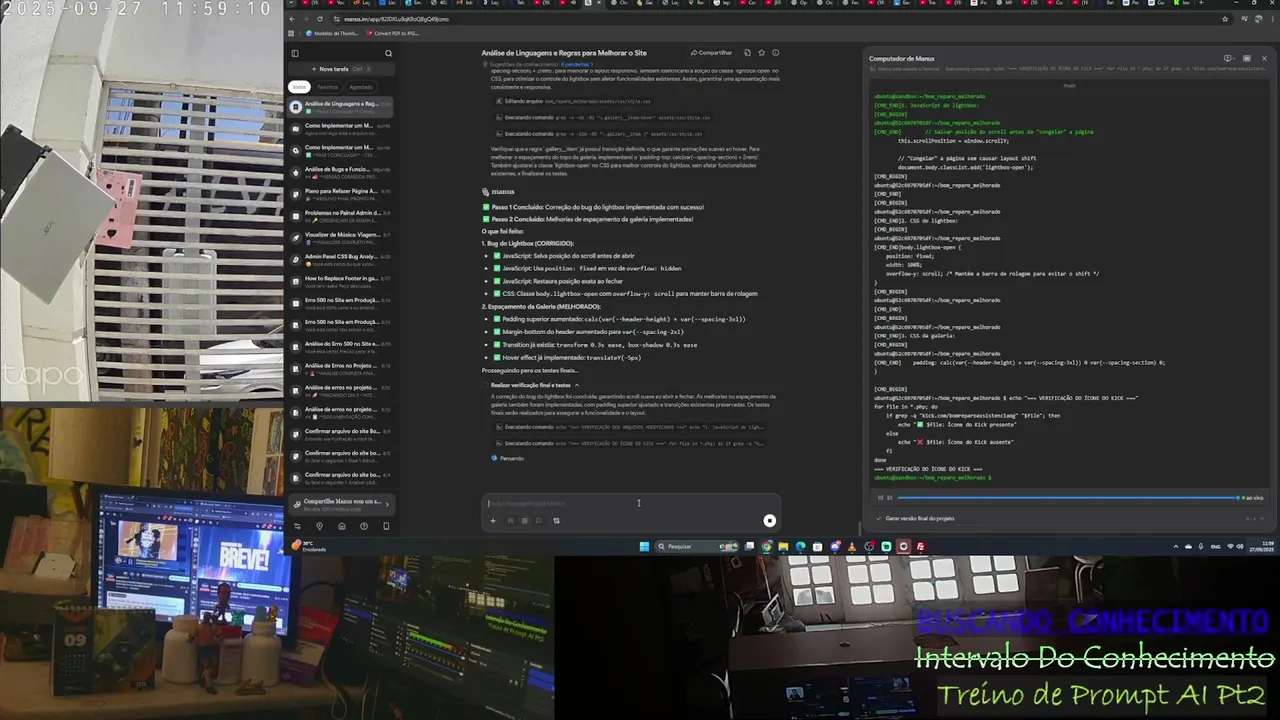Bookmark page with address bar star
This screenshot has width=1280, height=720.
[x=1225, y=19]
